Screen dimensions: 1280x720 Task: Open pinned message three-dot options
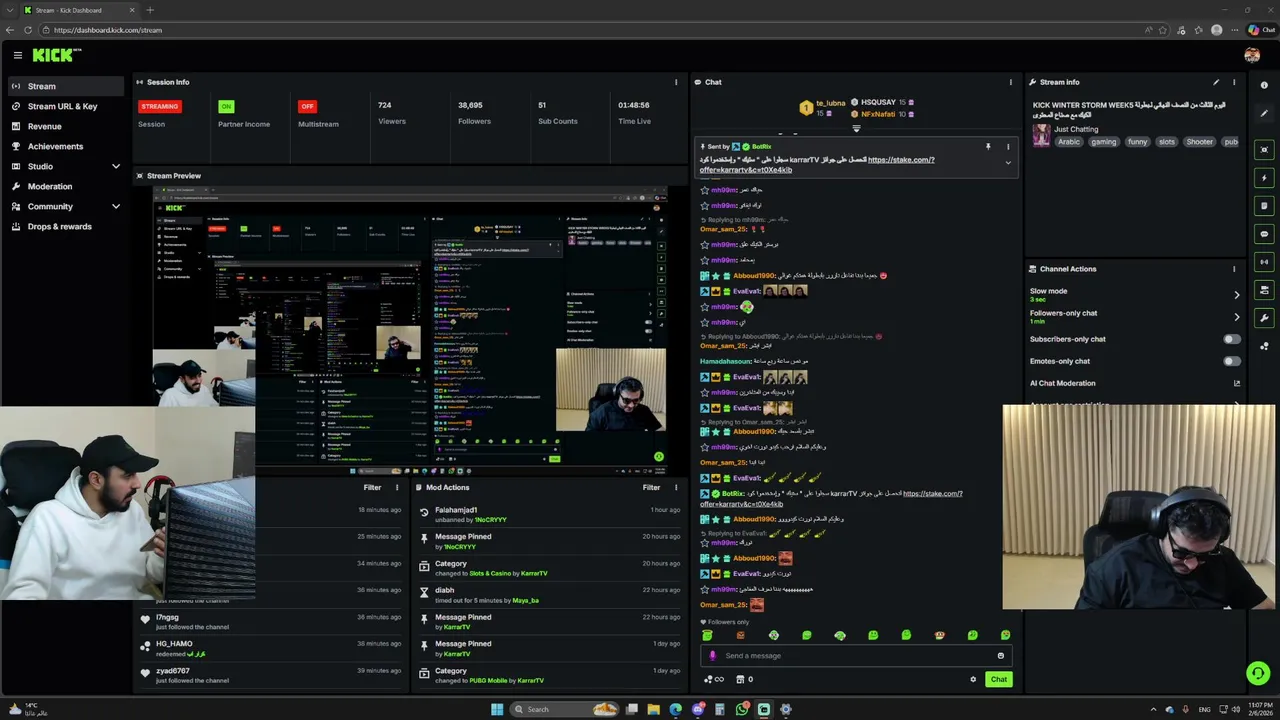tap(1008, 147)
